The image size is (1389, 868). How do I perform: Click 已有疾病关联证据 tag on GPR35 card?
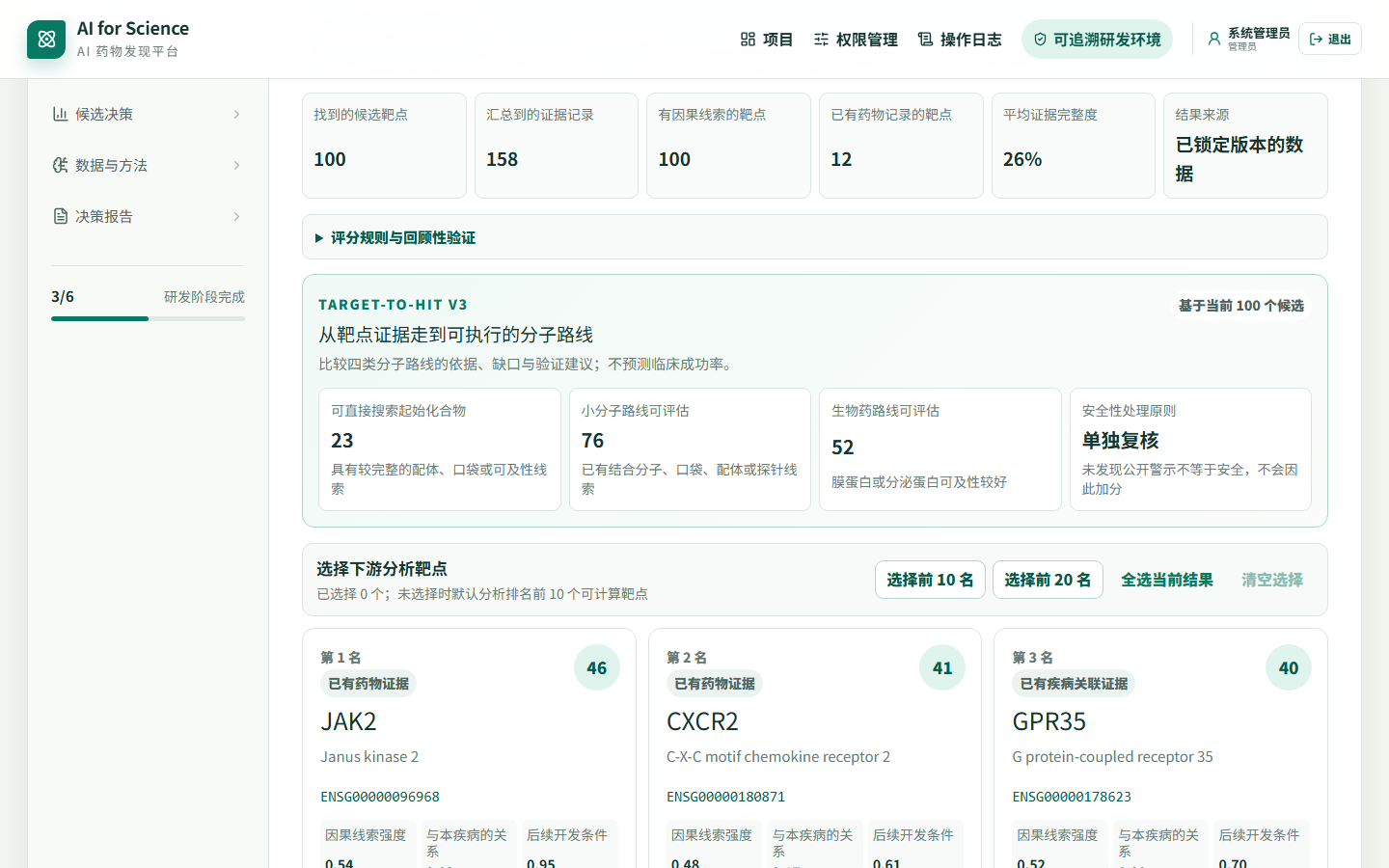pos(1074,684)
